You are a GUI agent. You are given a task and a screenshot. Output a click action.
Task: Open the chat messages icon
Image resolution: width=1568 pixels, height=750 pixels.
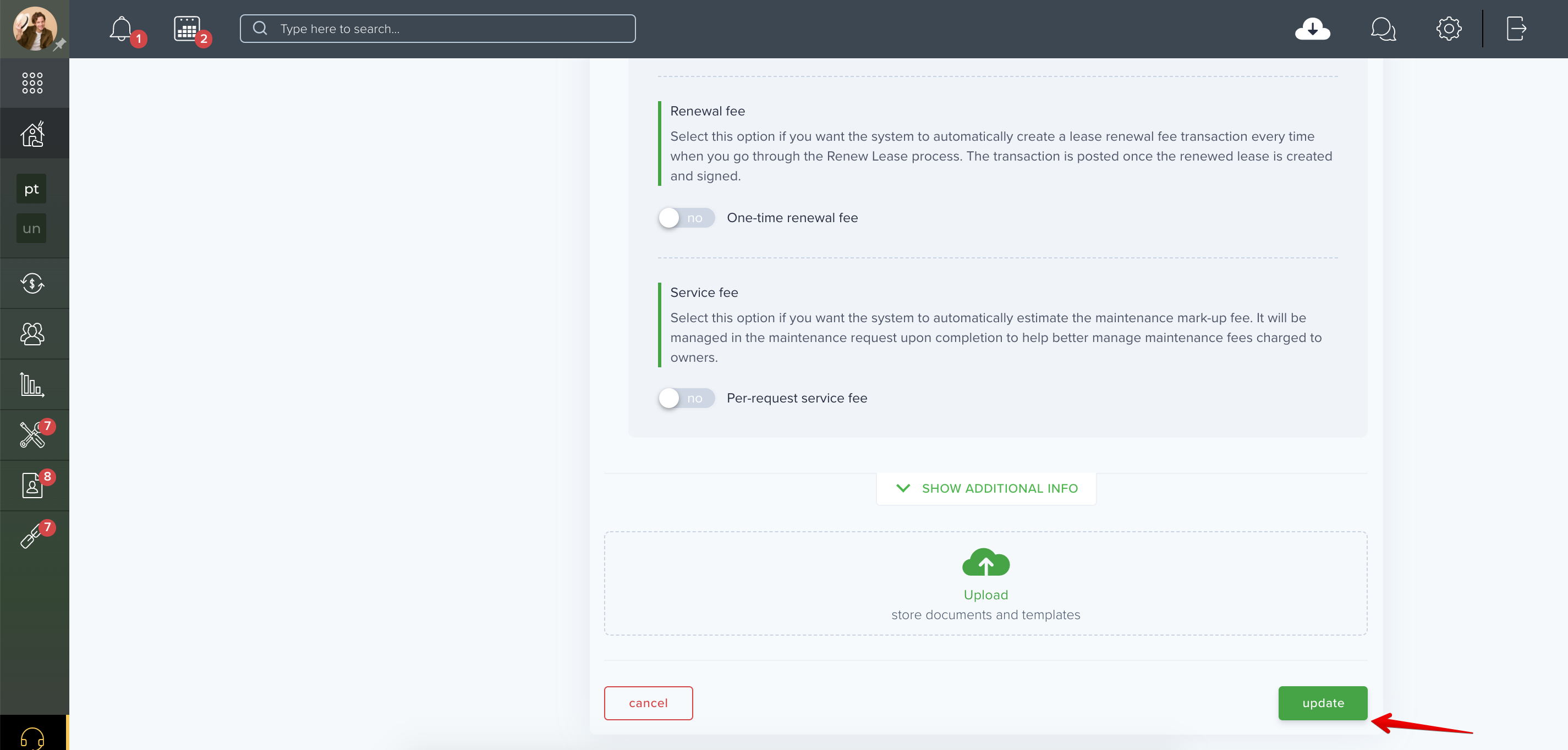pos(1383,29)
